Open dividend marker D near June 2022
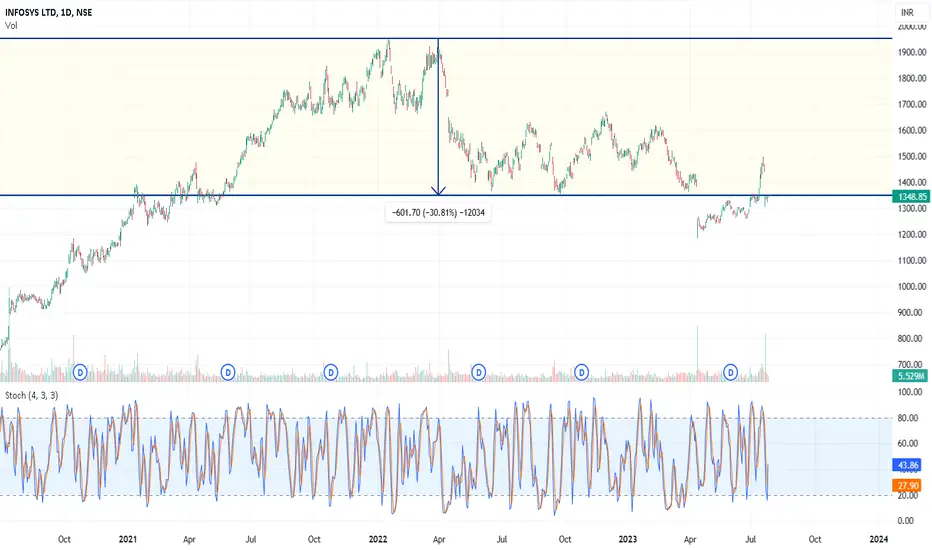This screenshot has width=932, height=550. click(478, 373)
